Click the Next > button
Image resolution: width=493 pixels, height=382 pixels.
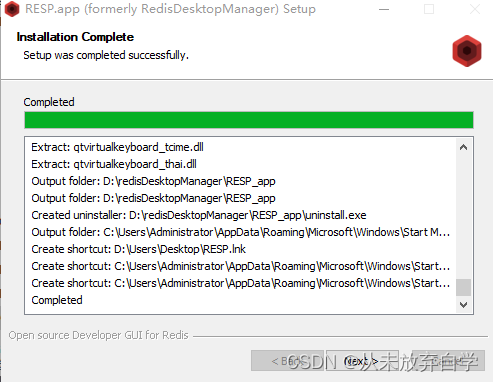point(362,361)
